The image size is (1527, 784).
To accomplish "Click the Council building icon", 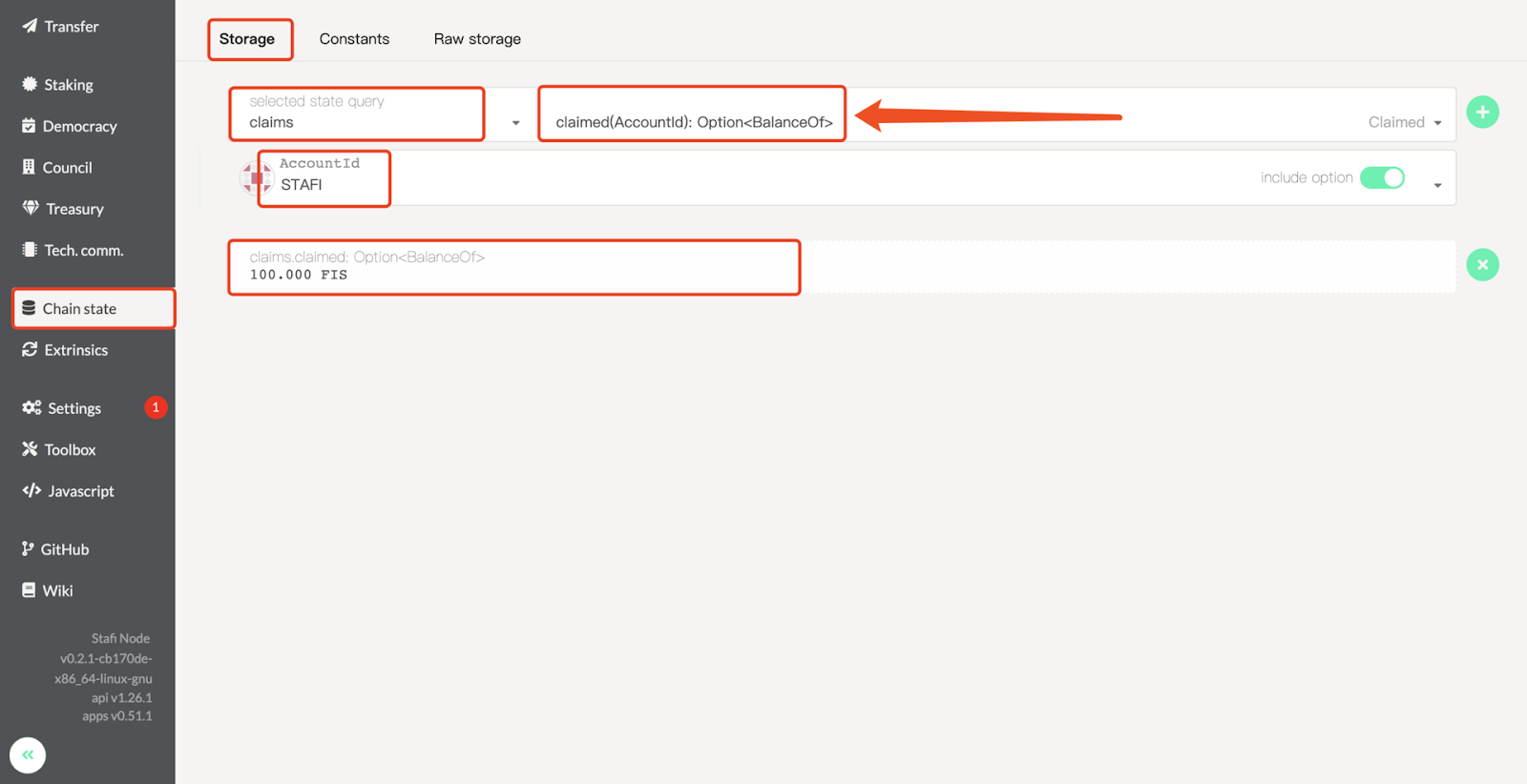I will click(x=29, y=167).
